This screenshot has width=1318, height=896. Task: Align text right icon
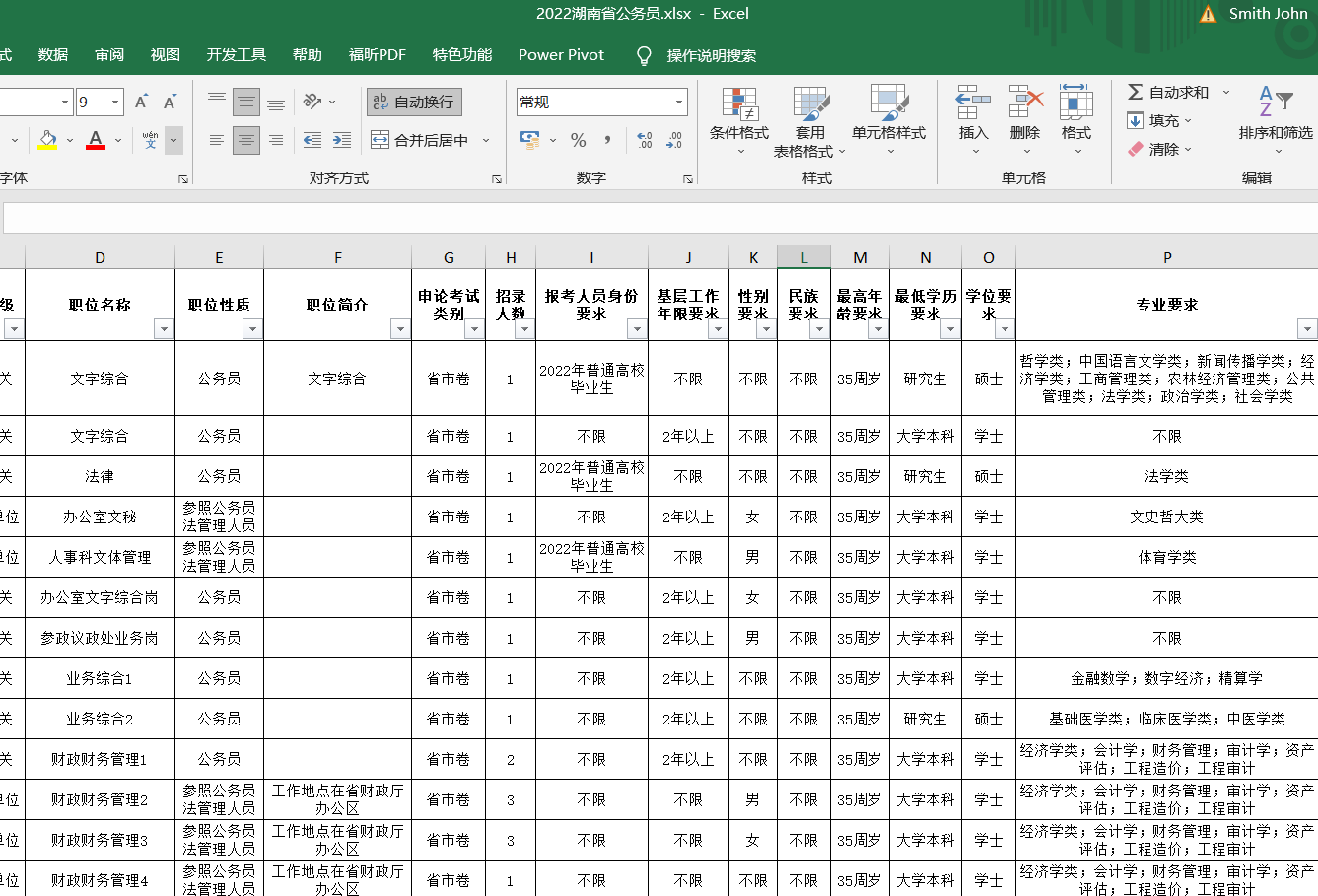pos(276,140)
